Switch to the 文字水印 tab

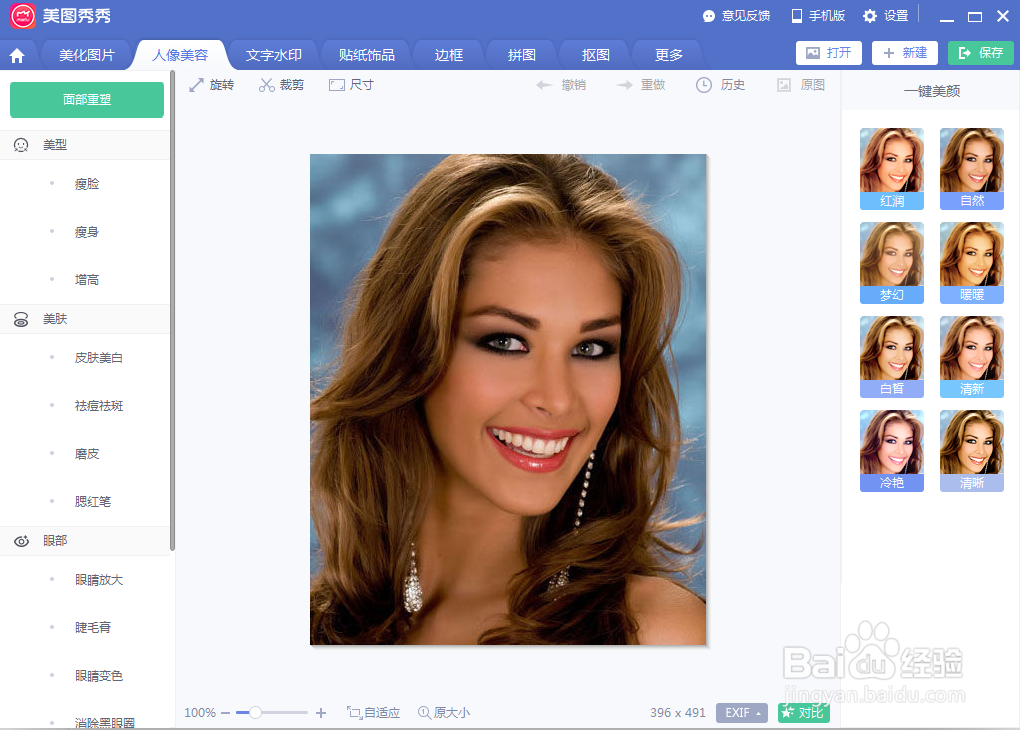(274, 55)
